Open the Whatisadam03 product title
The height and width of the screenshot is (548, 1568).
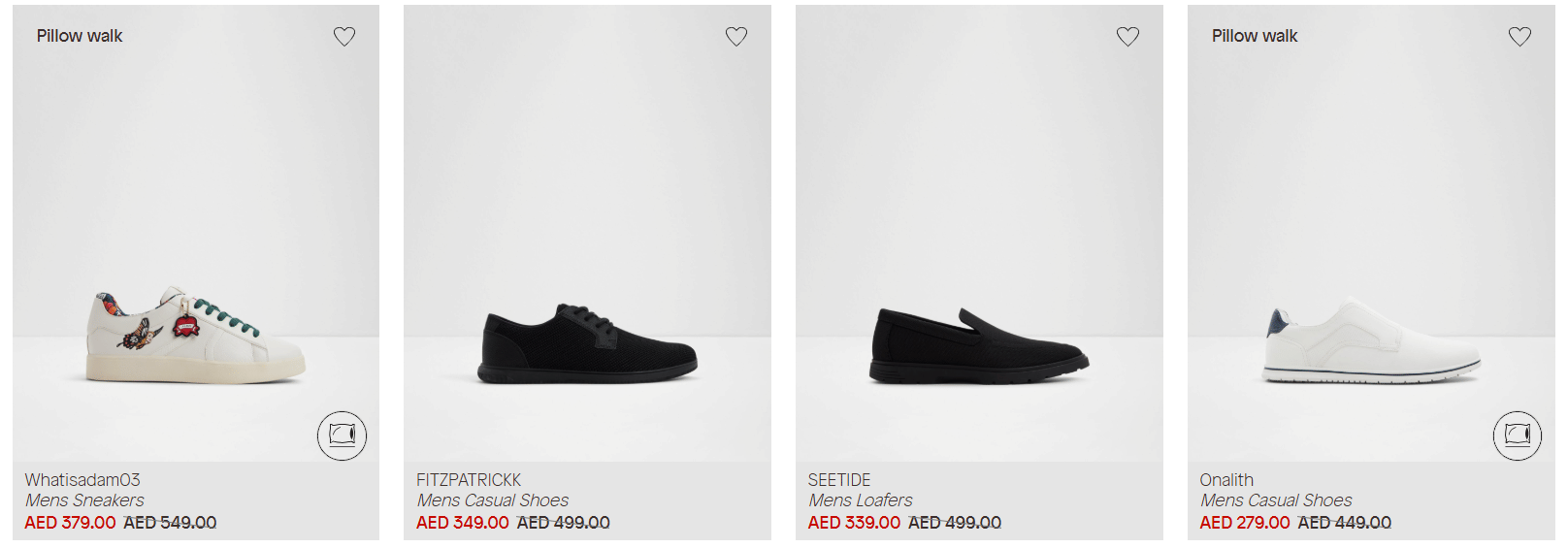[82, 480]
